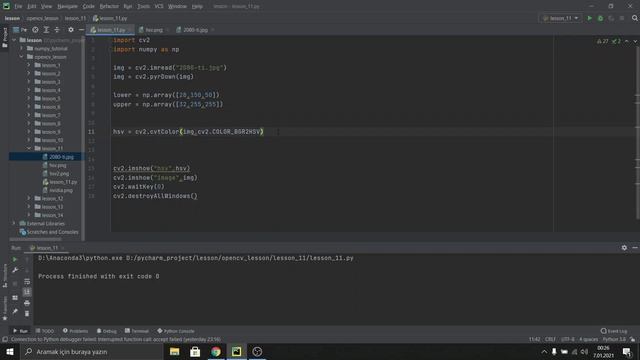Hide the Run panel with minus icon
The width and height of the screenshot is (640, 360).
tap(635, 248)
